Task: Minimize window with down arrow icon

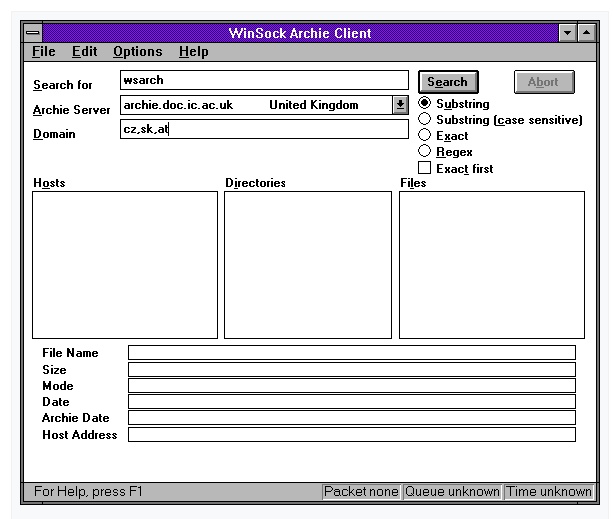Action: [568, 33]
